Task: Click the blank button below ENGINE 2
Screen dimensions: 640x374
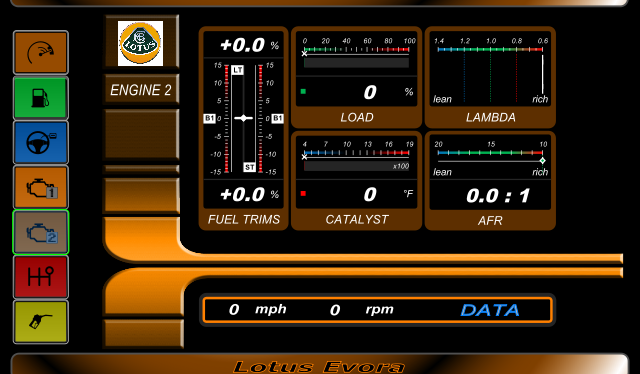Action: [x=142, y=134]
